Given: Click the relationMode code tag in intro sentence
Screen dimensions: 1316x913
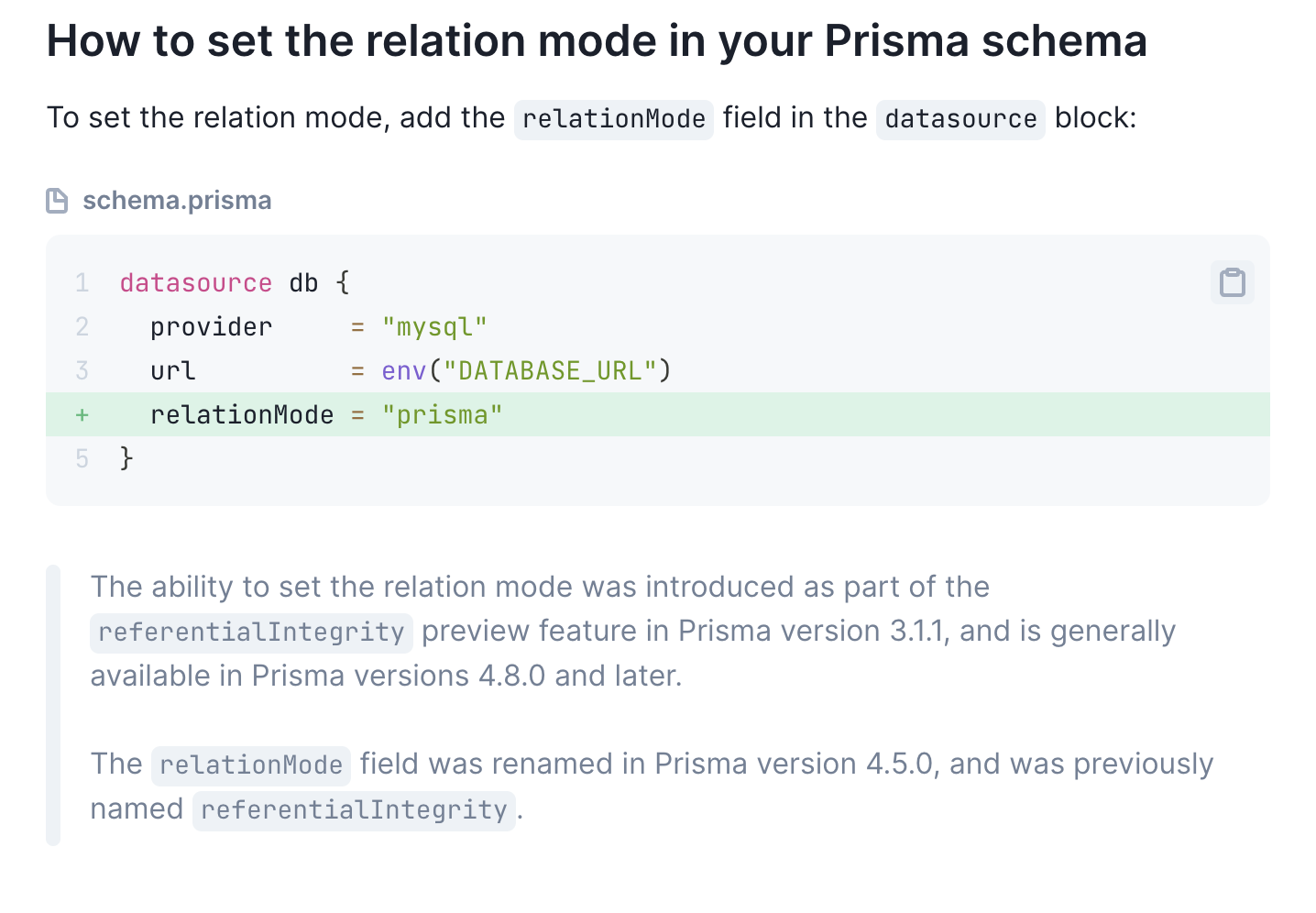Looking at the screenshot, I should (613, 119).
